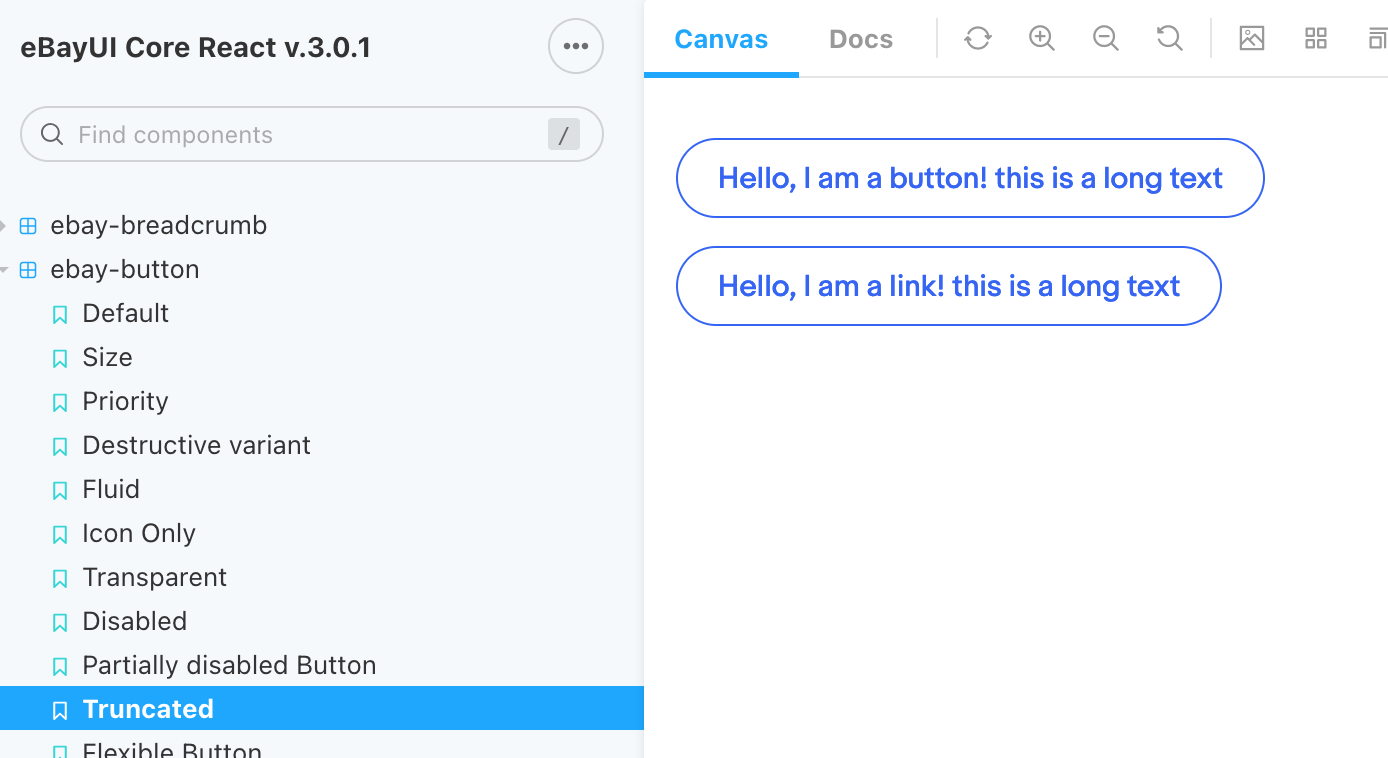Click the bookmark icon next to Disabled
Viewport: 1388px width, 758px height.
(x=60, y=622)
